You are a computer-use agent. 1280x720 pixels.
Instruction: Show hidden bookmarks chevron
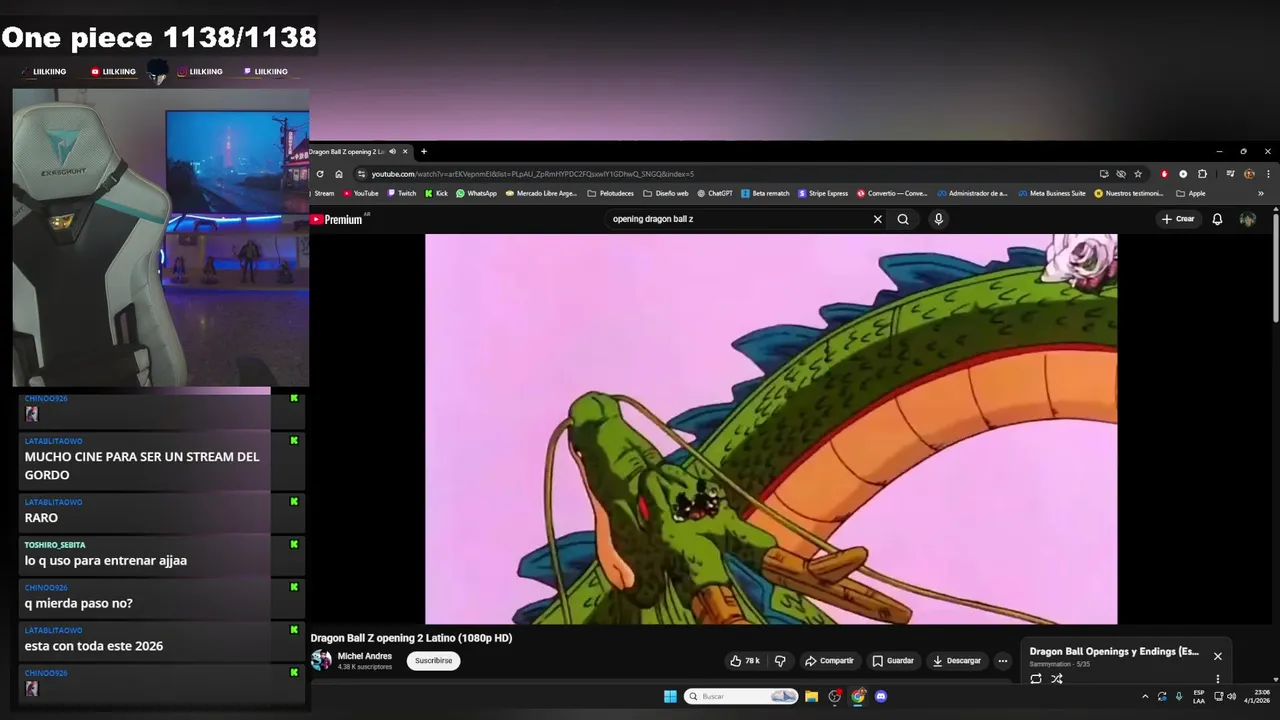1260,194
